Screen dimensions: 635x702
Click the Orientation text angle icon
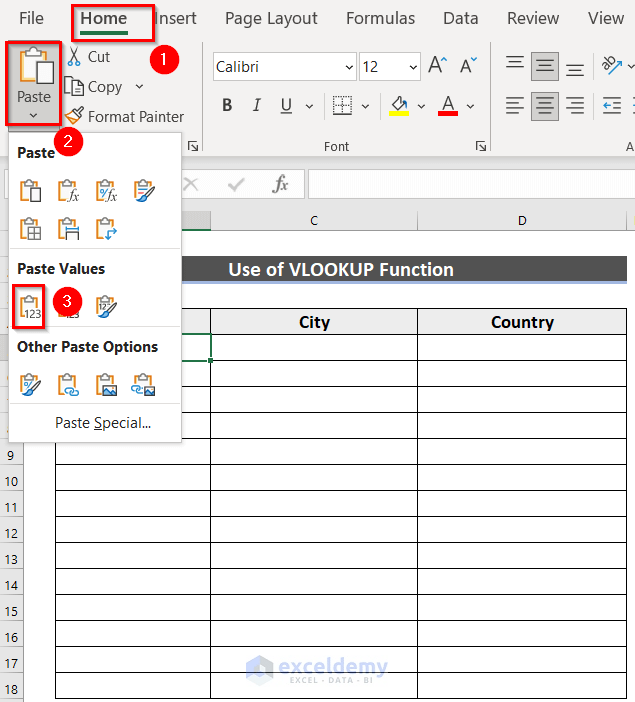(x=612, y=65)
